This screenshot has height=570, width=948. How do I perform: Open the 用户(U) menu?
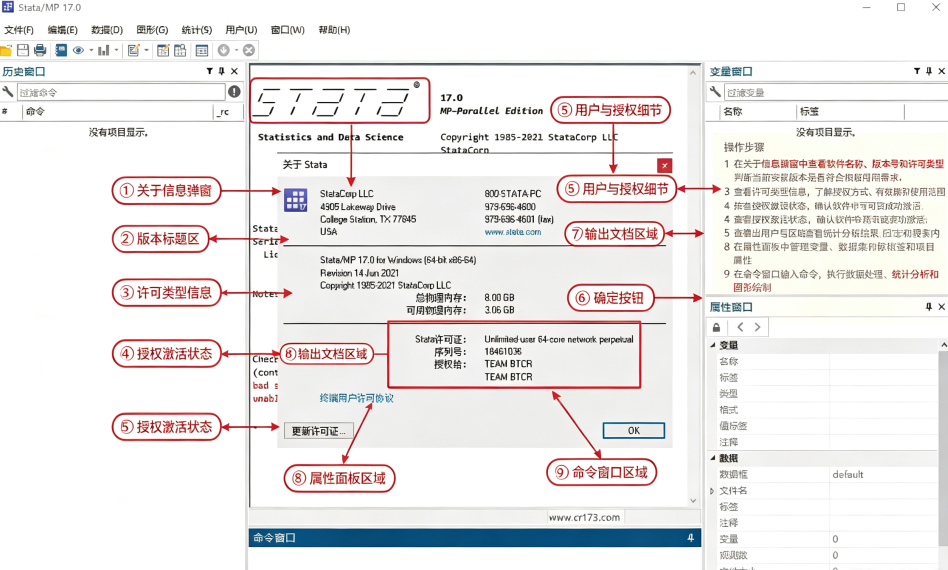click(x=241, y=30)
